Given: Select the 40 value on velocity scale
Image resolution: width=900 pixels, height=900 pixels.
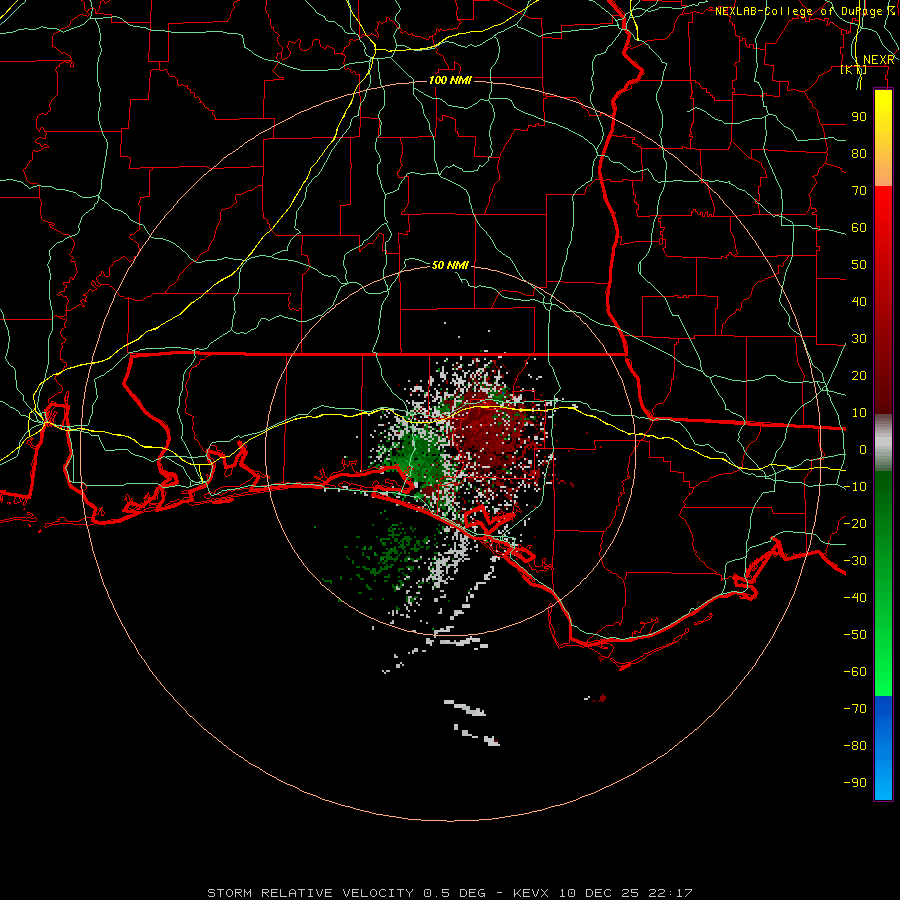Looking at the screenshot, I should pyautogui.click(x=859, y=301).
